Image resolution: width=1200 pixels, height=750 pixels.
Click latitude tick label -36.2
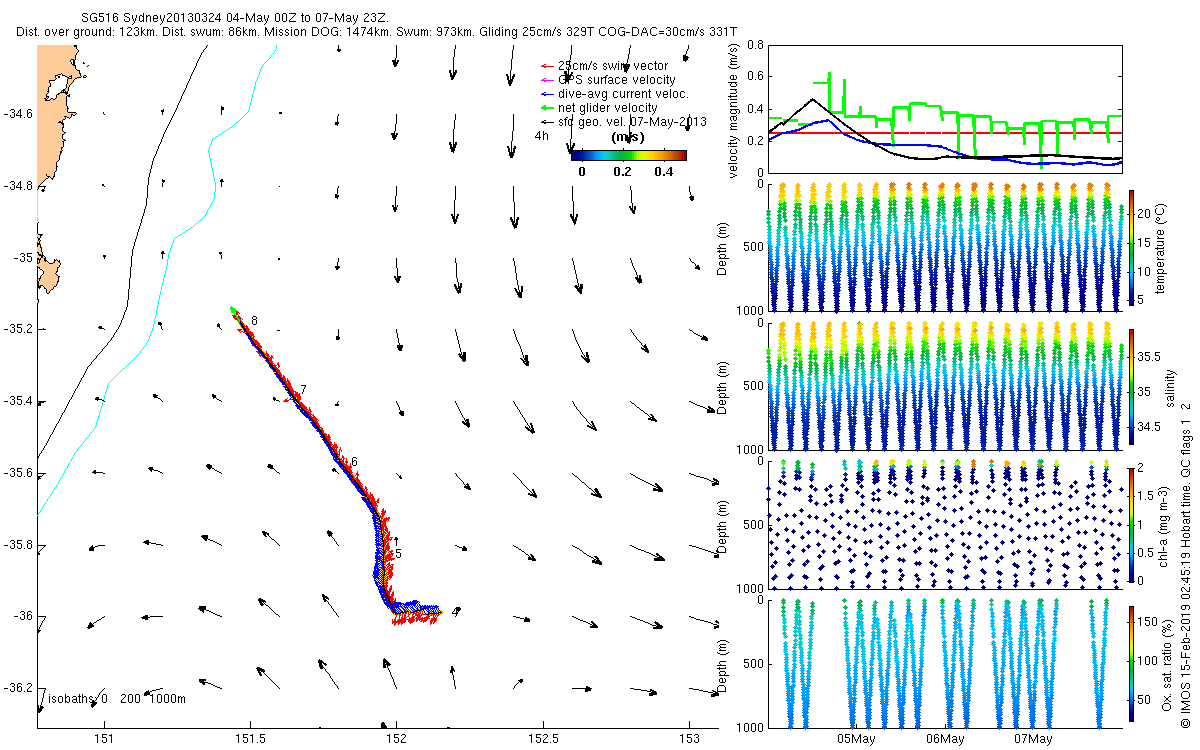(x=17, y=688)
